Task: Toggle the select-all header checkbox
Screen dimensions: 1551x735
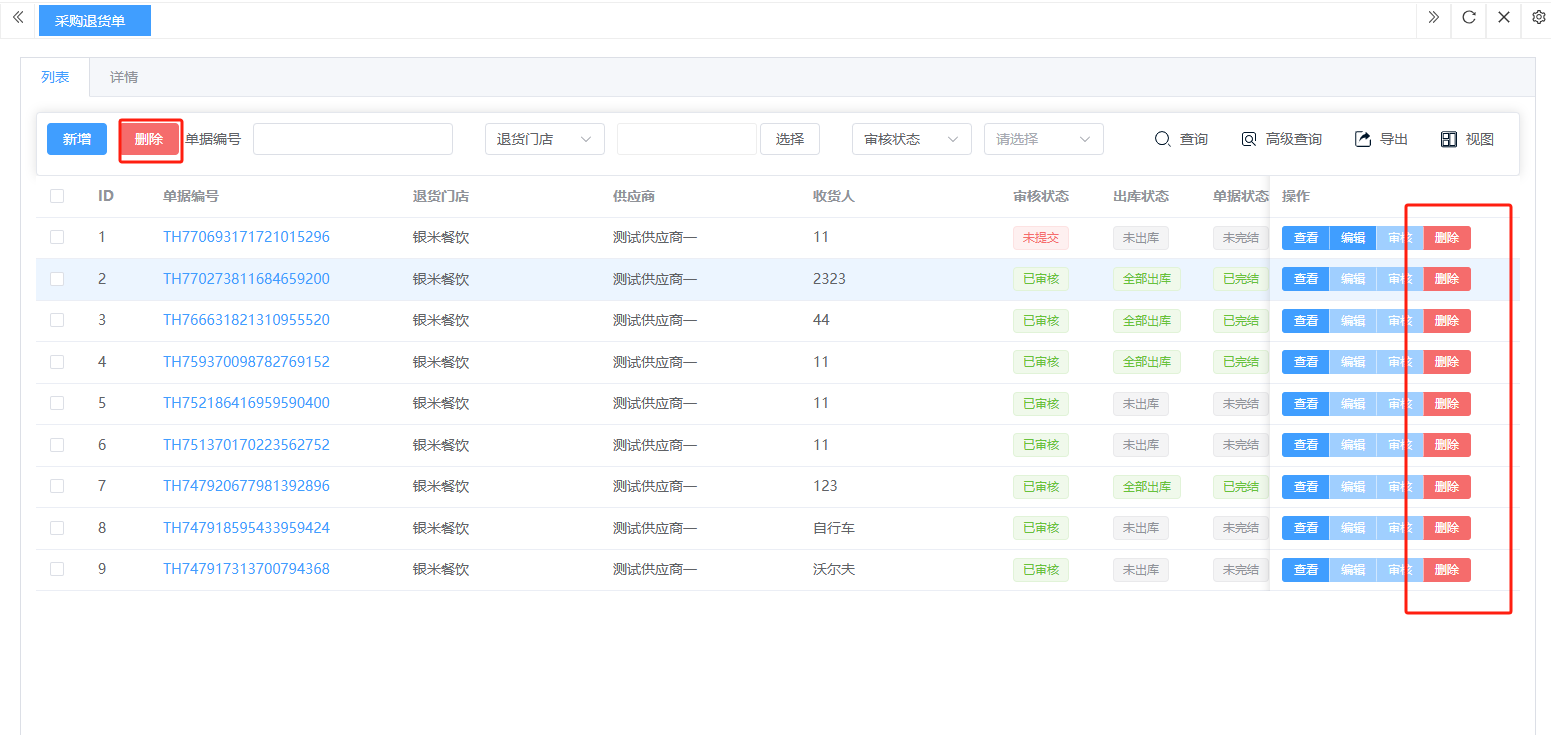Action: click(57, 196)
